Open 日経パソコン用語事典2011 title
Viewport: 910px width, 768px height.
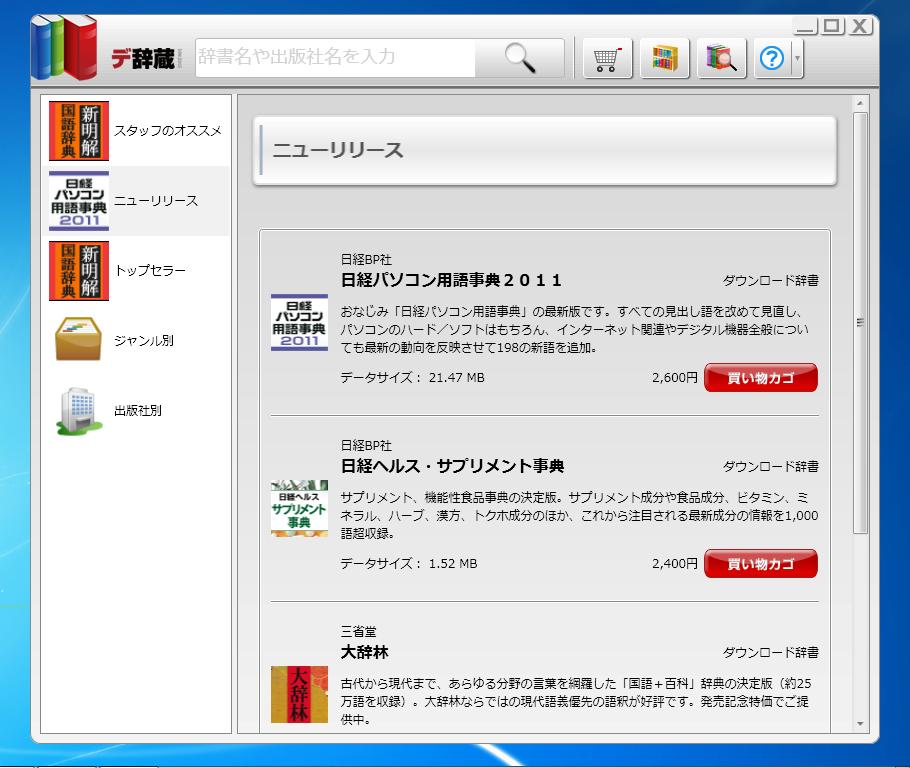[451, 280]
